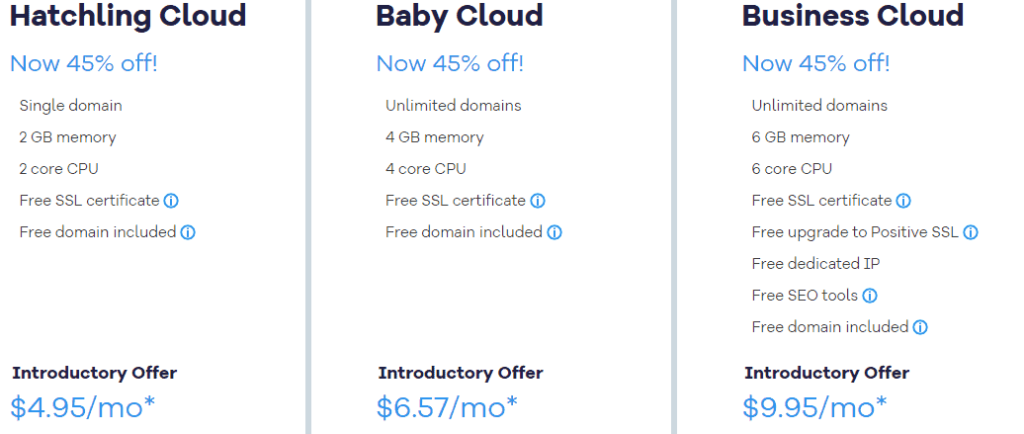Click the $6.57/mo Baby Cloud price

pos(447,407)
